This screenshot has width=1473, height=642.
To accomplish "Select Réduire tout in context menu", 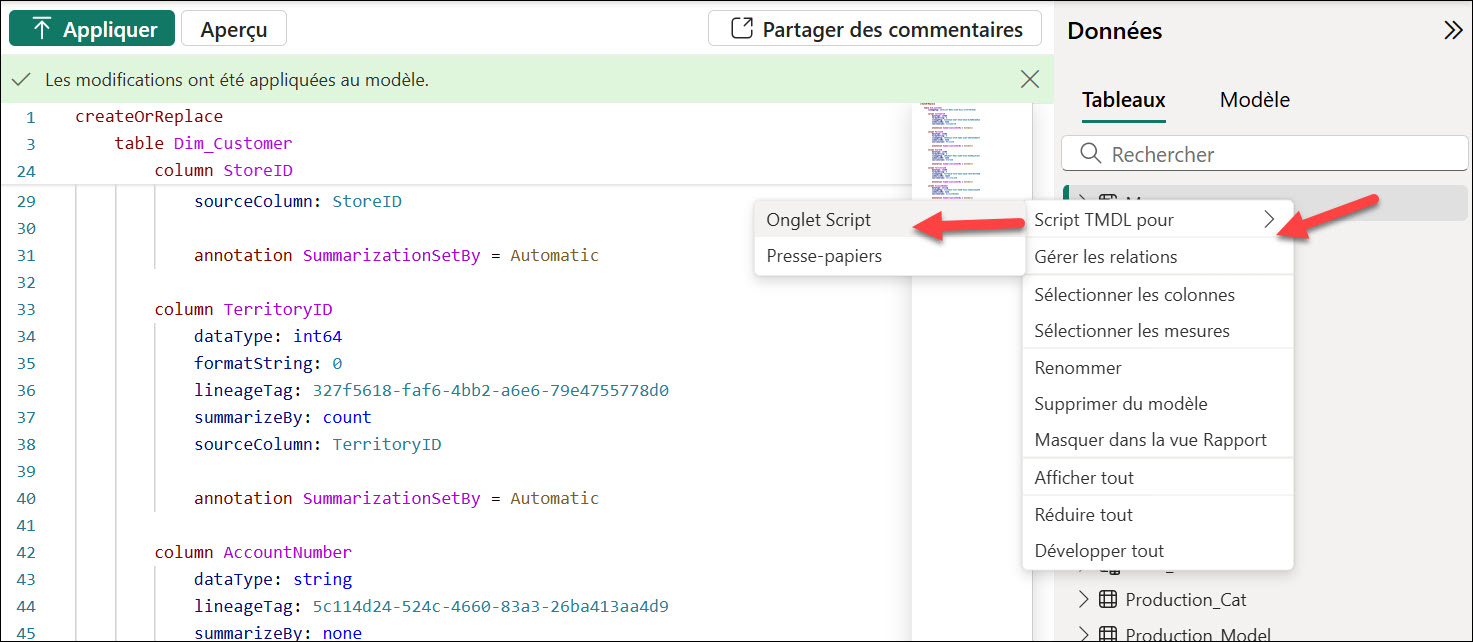I will [1083, 515].
